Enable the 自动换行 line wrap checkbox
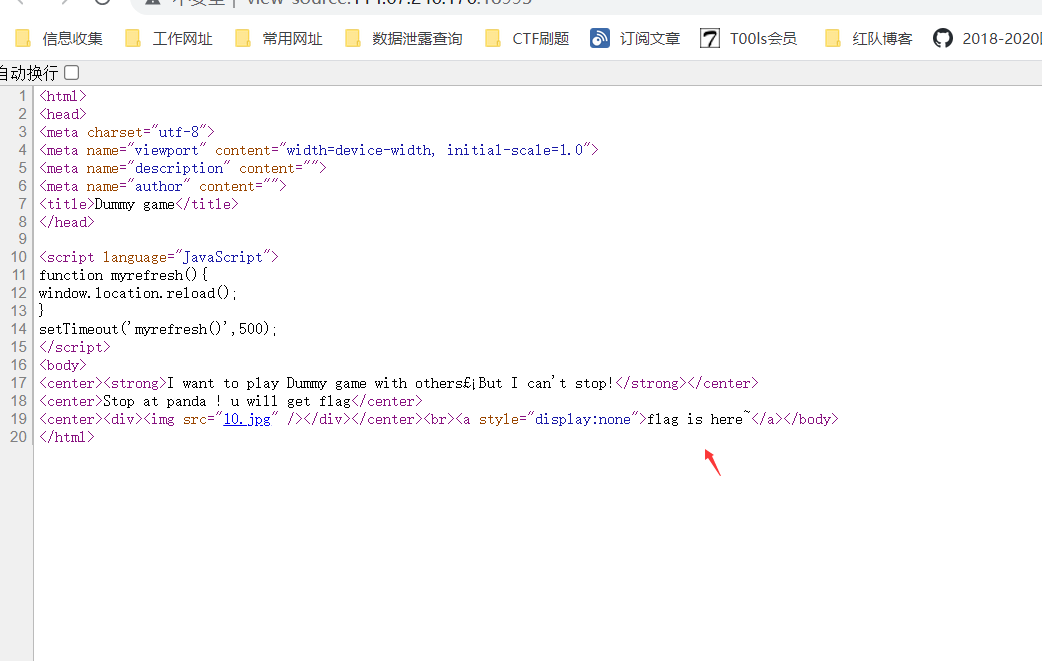This screenshot has height=661, width=1042. [72, 72]
